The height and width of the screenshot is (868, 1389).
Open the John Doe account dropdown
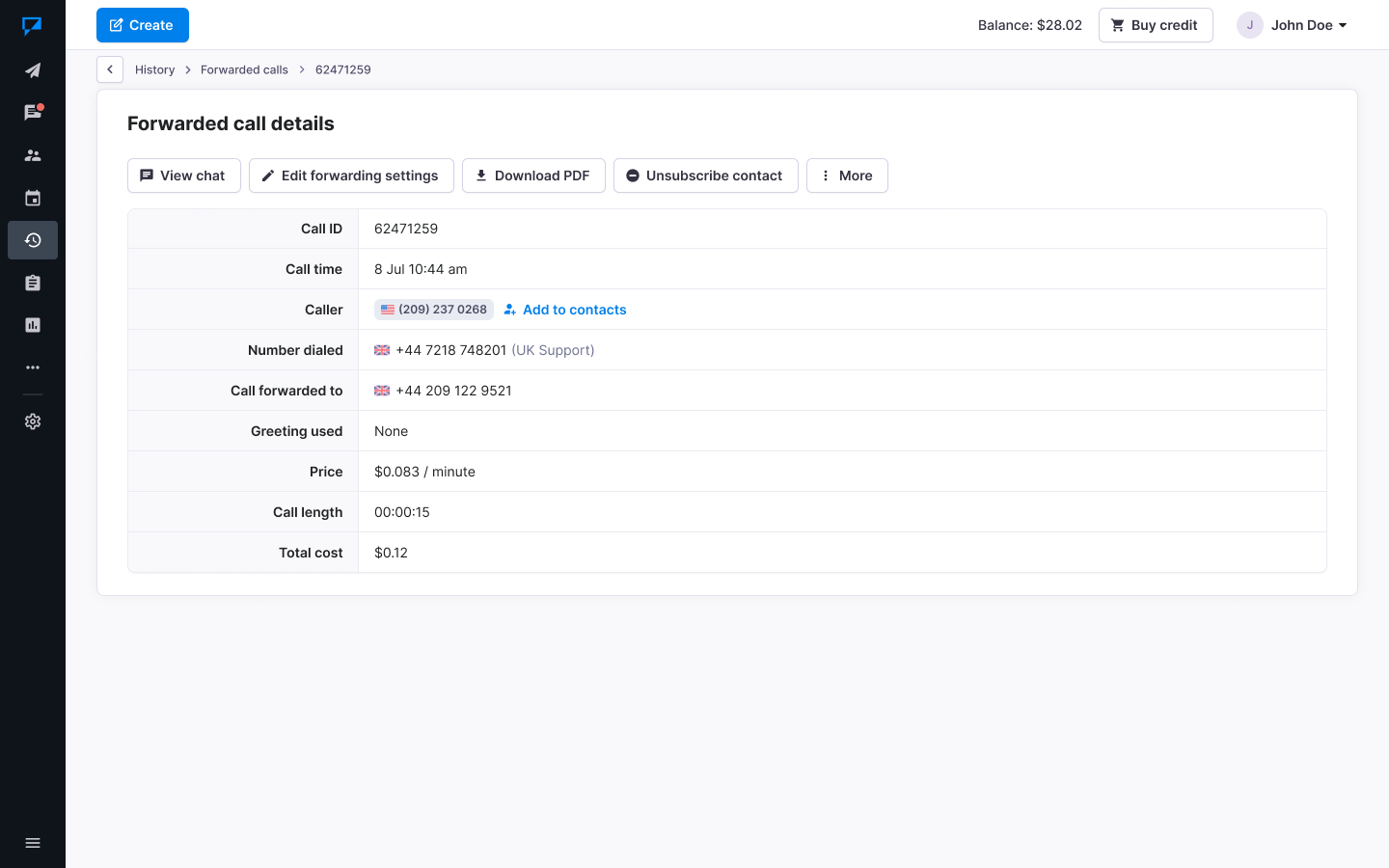1293,25
